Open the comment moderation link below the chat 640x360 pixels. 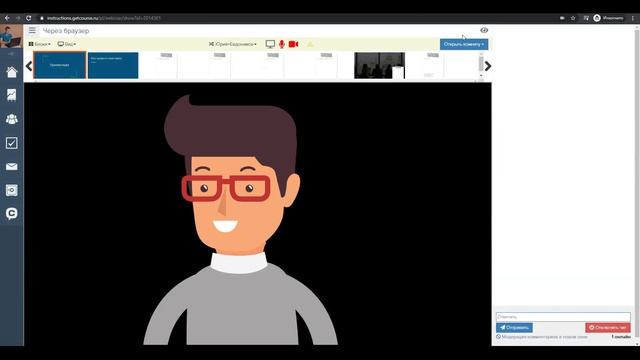tap(542, 337)
